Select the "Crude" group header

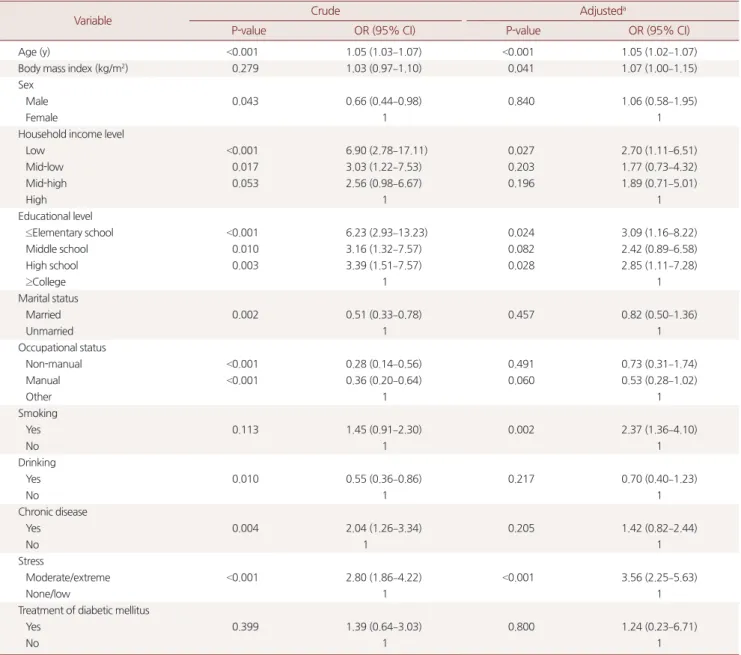325,11
